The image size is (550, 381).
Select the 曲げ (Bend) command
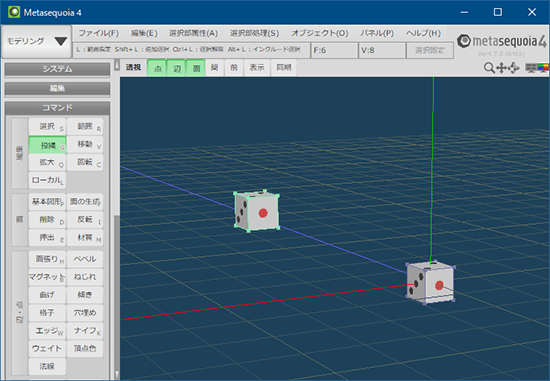pos(47,295)
